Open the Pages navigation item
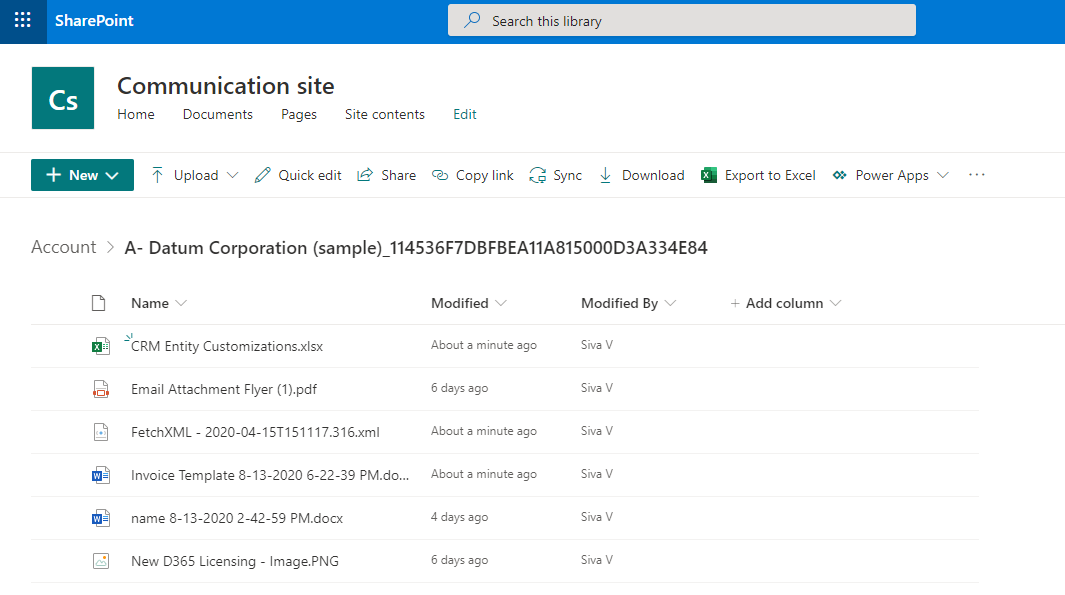1065x595 pixels. pos(299,114)
